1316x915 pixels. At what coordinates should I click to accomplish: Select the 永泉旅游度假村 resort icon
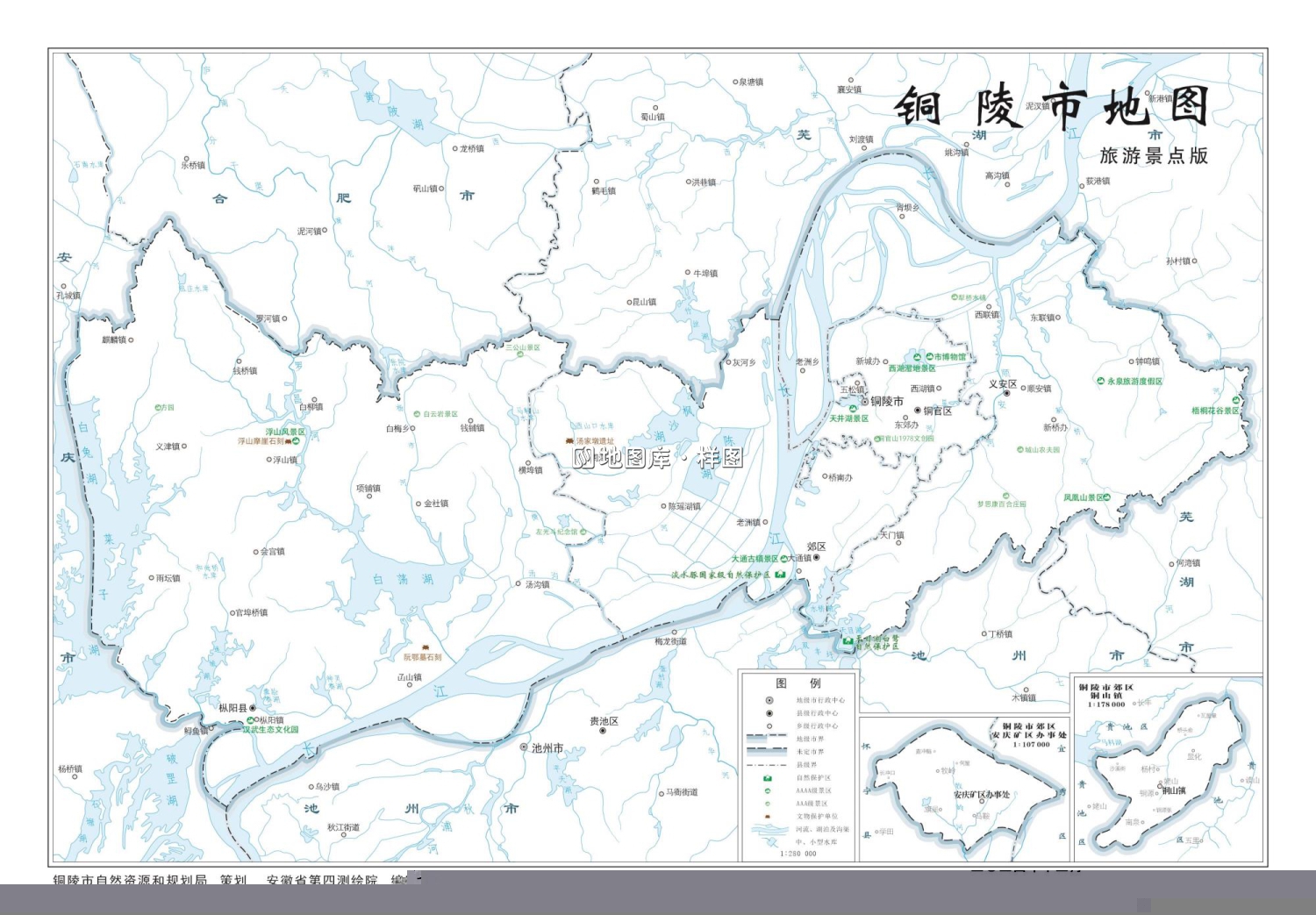1100,380
